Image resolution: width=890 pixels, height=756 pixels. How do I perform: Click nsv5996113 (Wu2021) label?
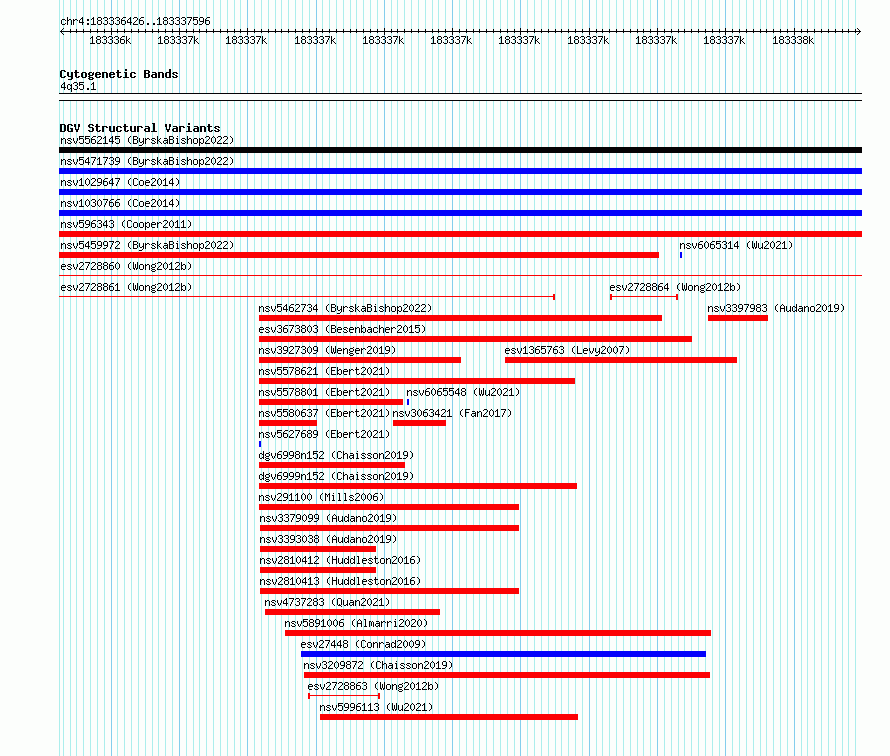(x=376, y=707)
